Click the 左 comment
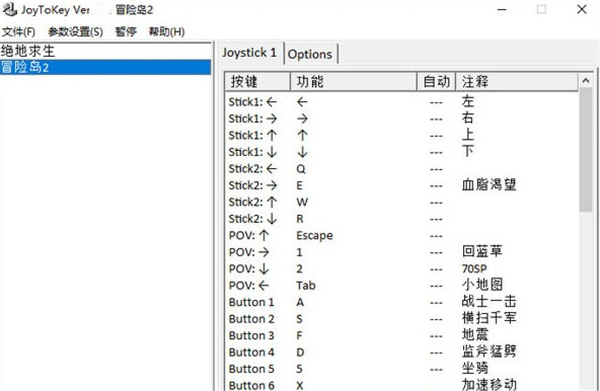The height and width of the screenshot is (391, 600). [x=468, y=101]
